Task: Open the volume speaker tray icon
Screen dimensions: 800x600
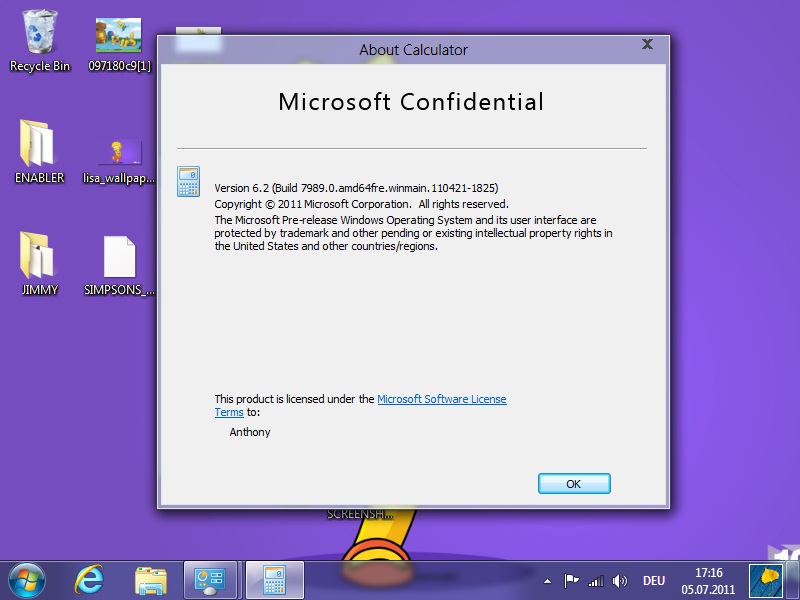Action: click(619, 581)
